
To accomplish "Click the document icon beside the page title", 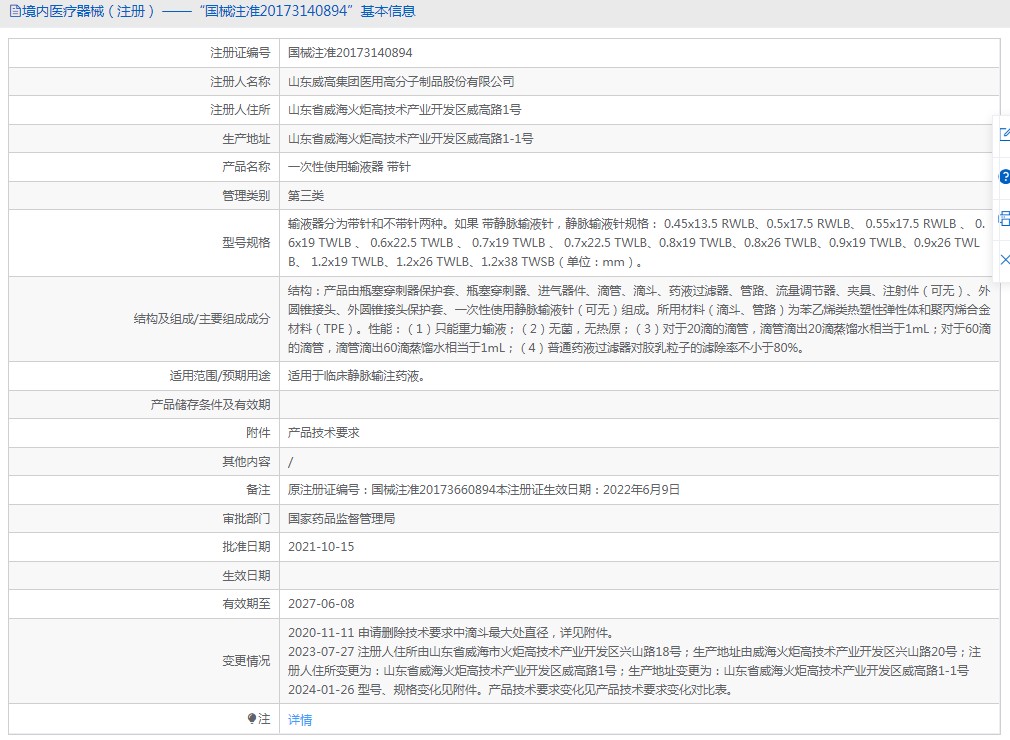I will tap(15, 12).
